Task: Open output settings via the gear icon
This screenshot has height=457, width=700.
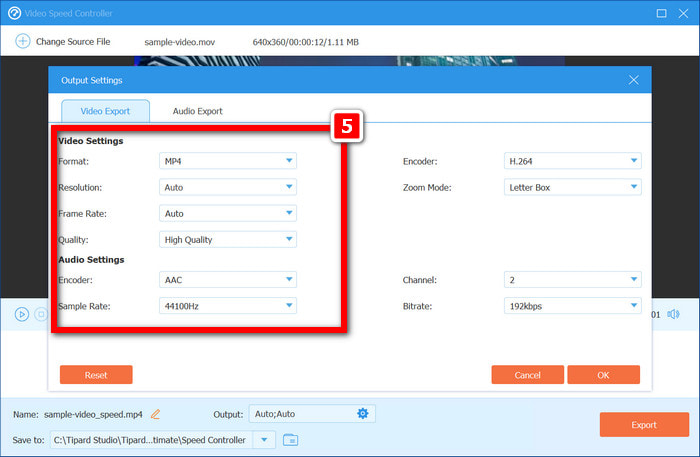Action: [x=363, y=414]
